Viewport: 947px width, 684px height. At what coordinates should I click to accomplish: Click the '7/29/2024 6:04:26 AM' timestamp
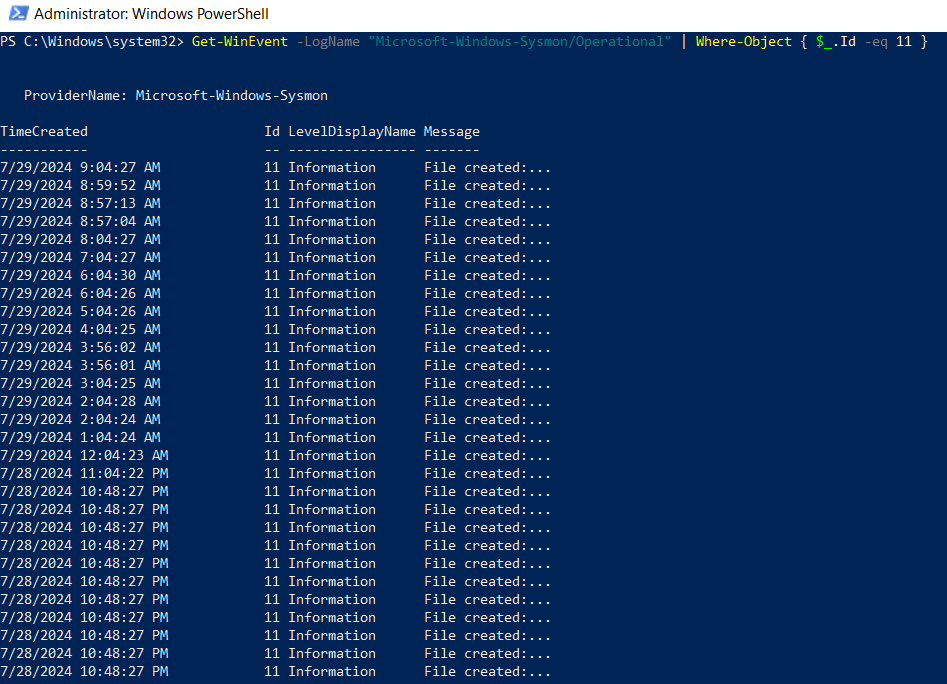pos(80,293)
